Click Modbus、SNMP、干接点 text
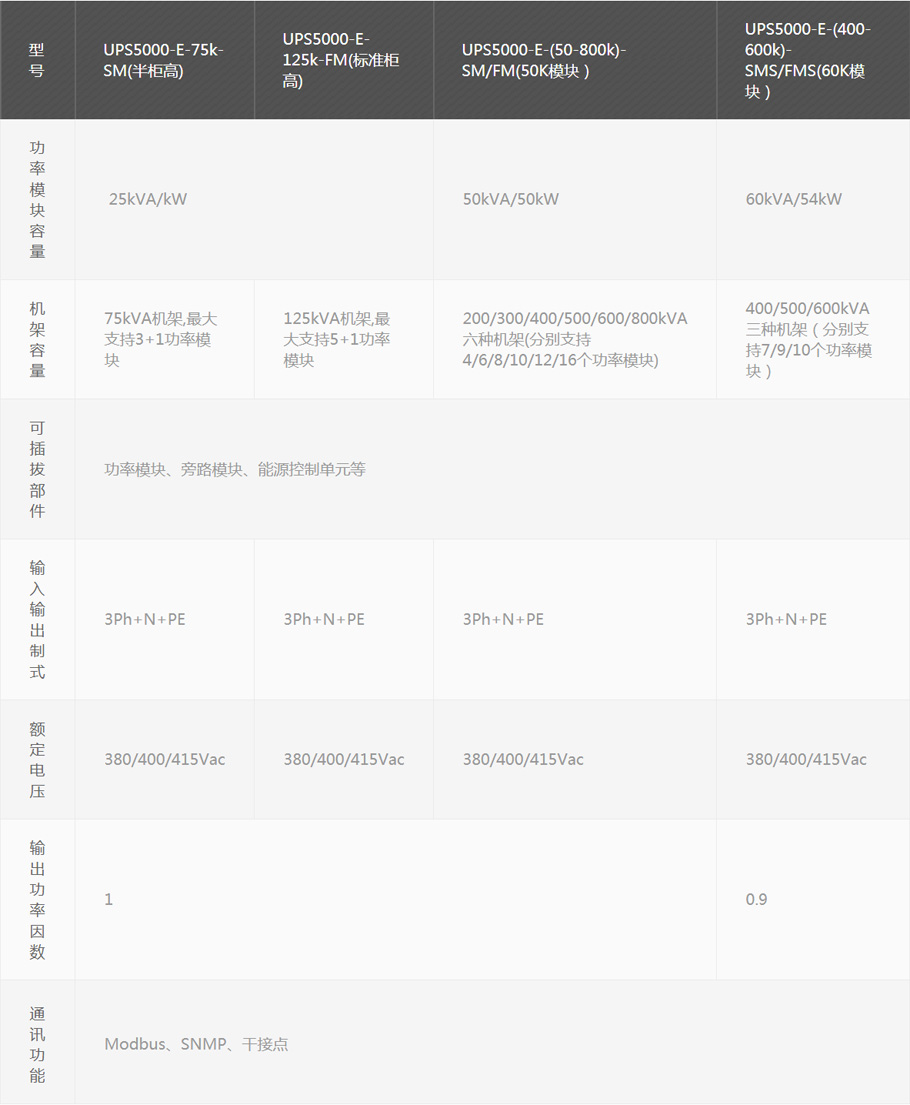This screenshot has height=1105, width=910. click(196, 1044)
